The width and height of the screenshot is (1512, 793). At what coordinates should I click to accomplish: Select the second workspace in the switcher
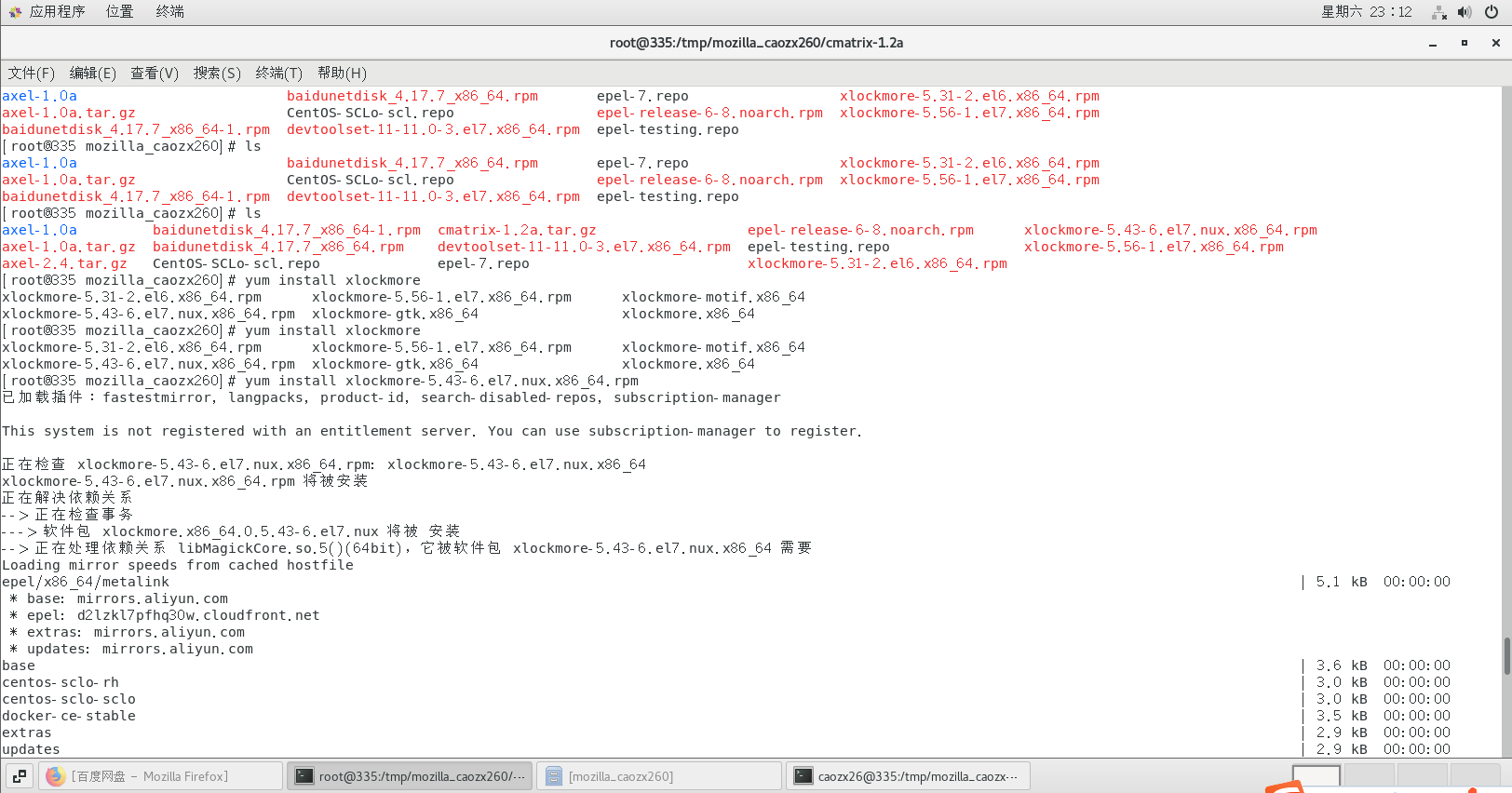pyautogui.click(x=1370, y=777)
